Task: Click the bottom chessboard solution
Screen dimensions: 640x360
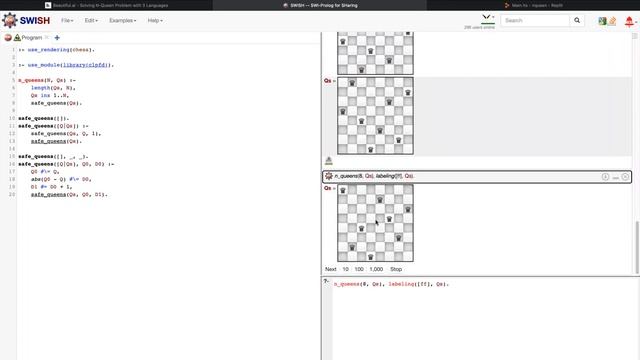Action: pos(376,223)
